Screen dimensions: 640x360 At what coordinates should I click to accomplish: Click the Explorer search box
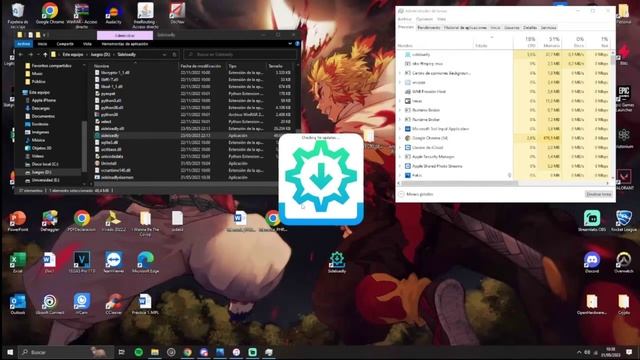click(x=240, y=54)
